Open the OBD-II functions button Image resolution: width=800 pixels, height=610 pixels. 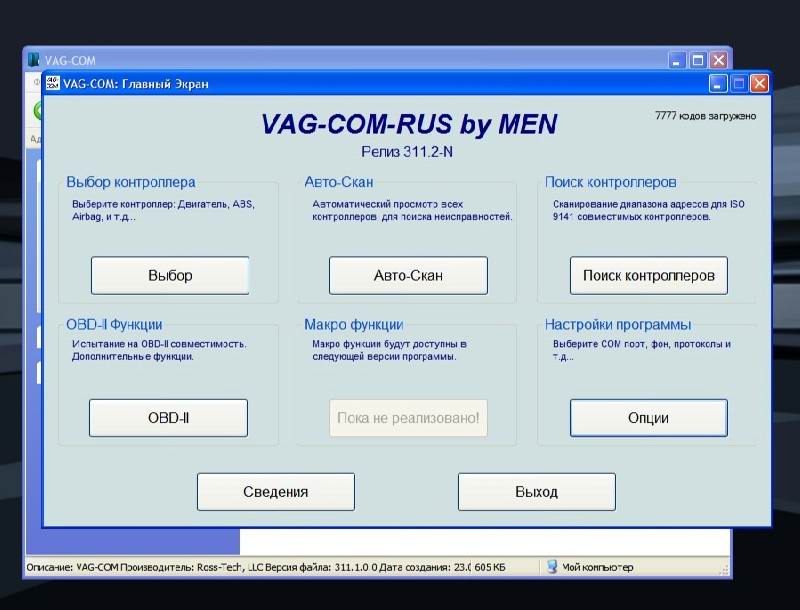point(168,418)
